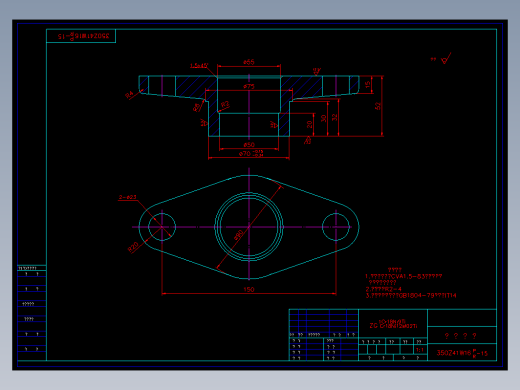Select the mirrored drawing number box at top-left

81,36
